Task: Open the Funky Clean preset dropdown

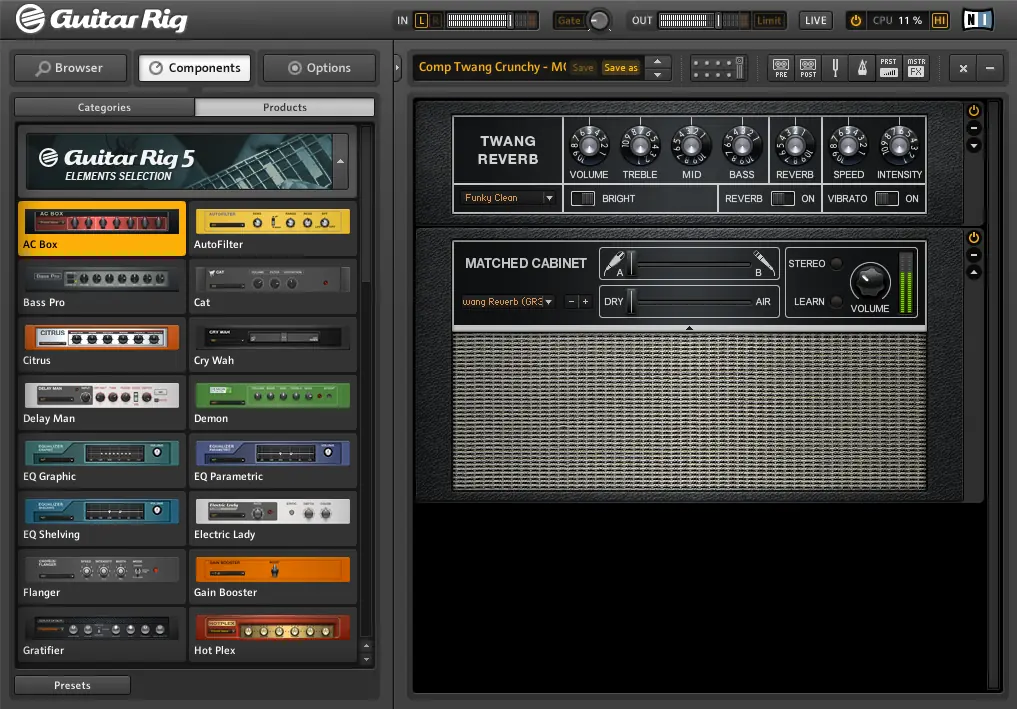Action: [x=508, y=198]
